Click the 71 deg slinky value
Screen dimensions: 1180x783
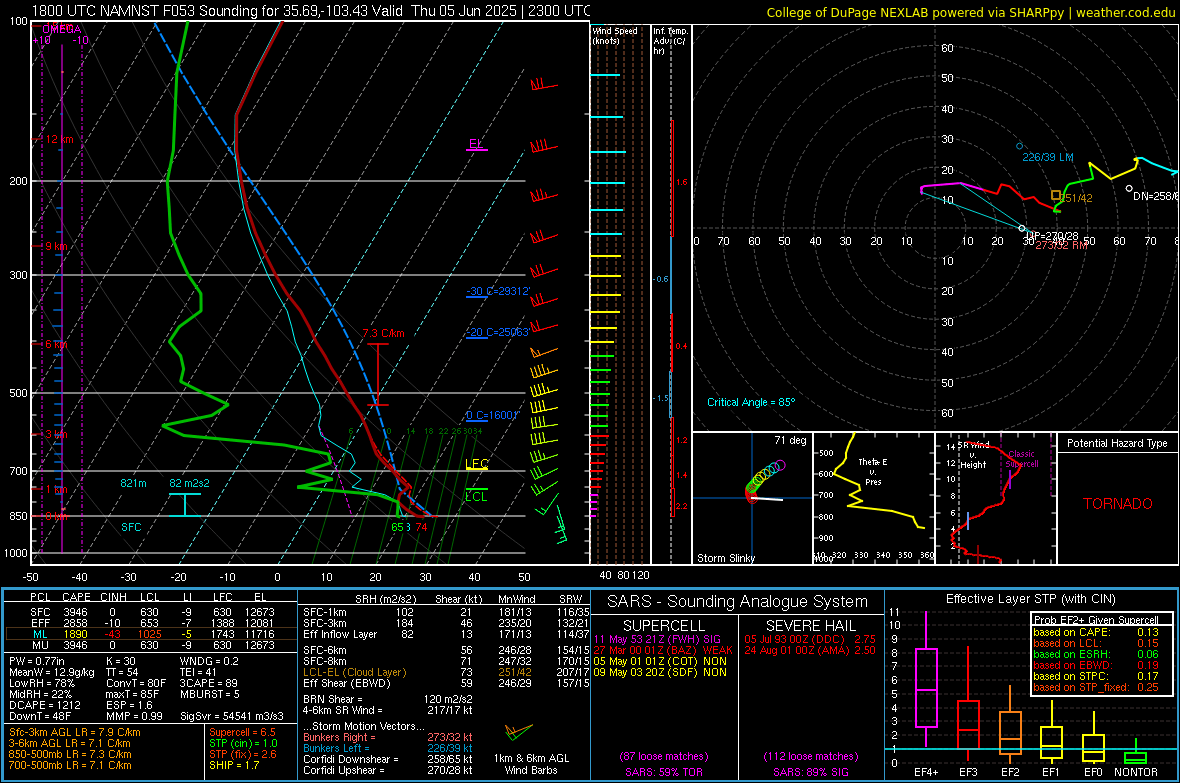pyautogui.click(x=790, y=440)
